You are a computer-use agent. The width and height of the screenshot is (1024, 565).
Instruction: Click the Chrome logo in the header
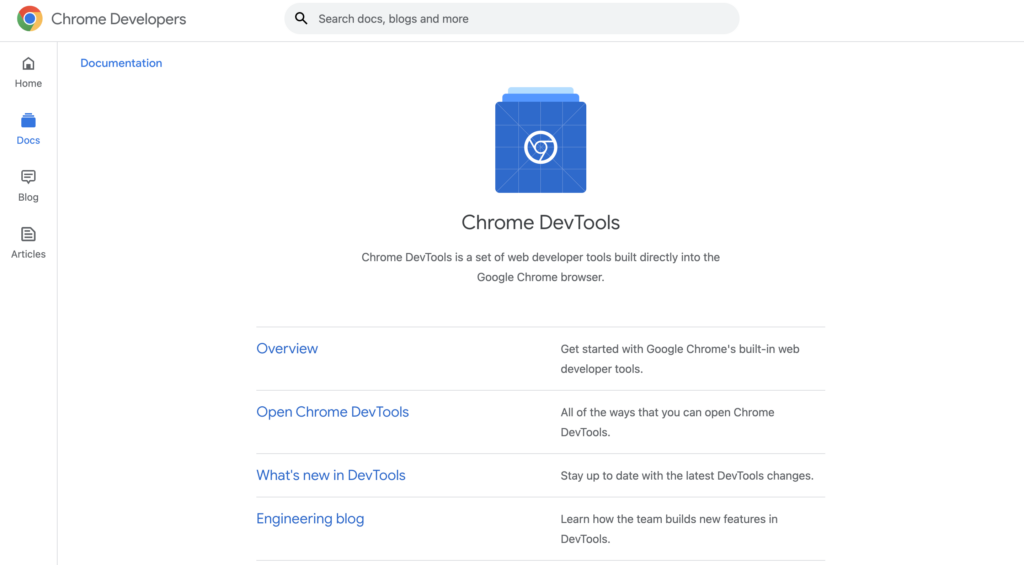tap(30, 19)
